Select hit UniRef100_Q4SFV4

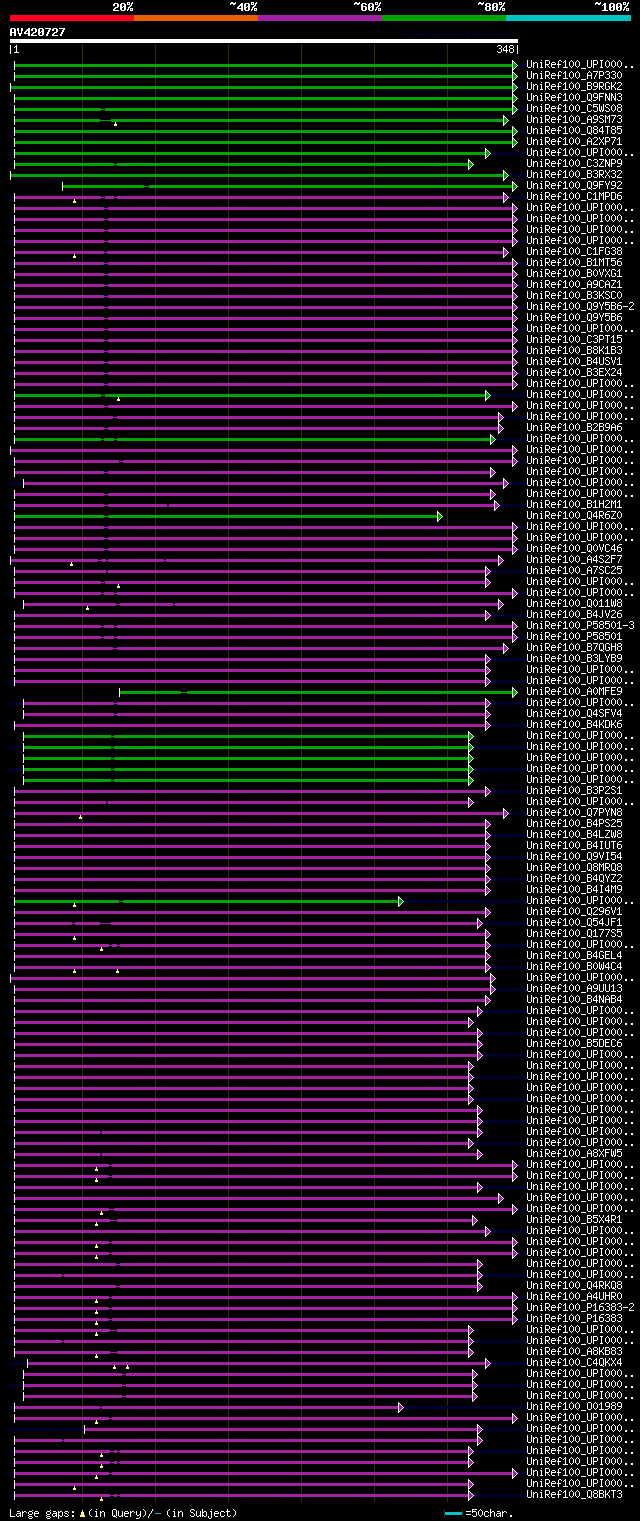[x=574, y=713]
